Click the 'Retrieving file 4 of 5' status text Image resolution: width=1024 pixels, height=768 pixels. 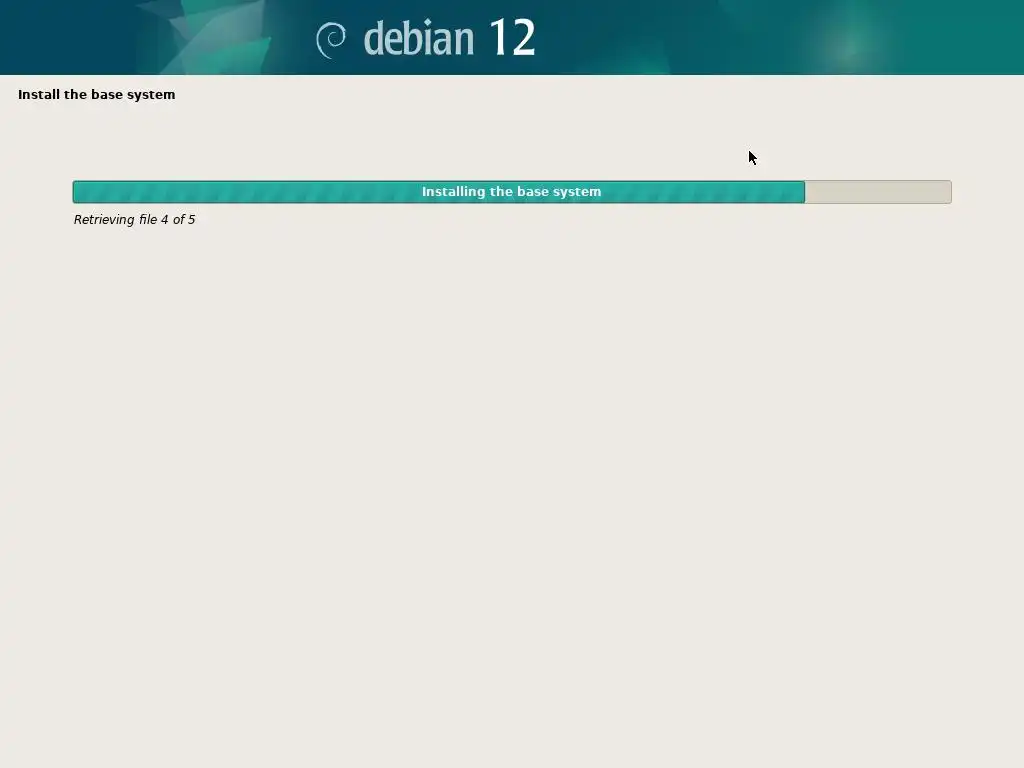click(x=135, y=219)
